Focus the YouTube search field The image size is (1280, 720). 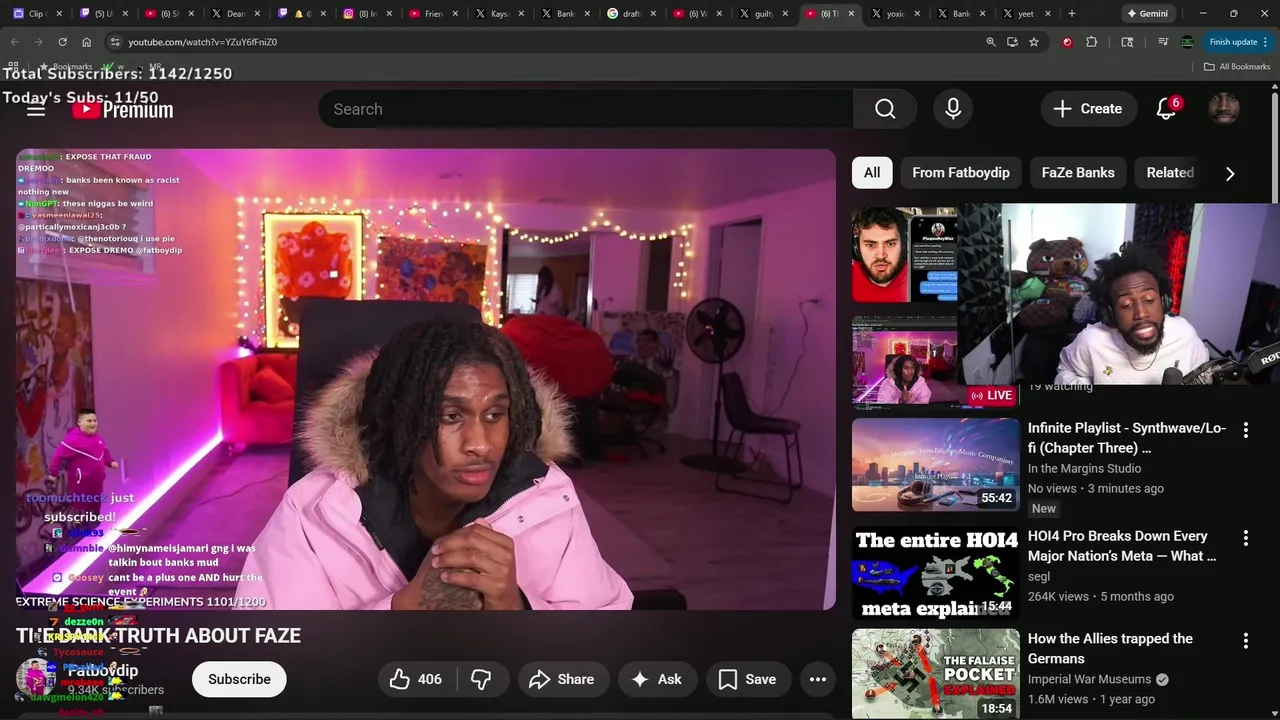tap(585, 109)
